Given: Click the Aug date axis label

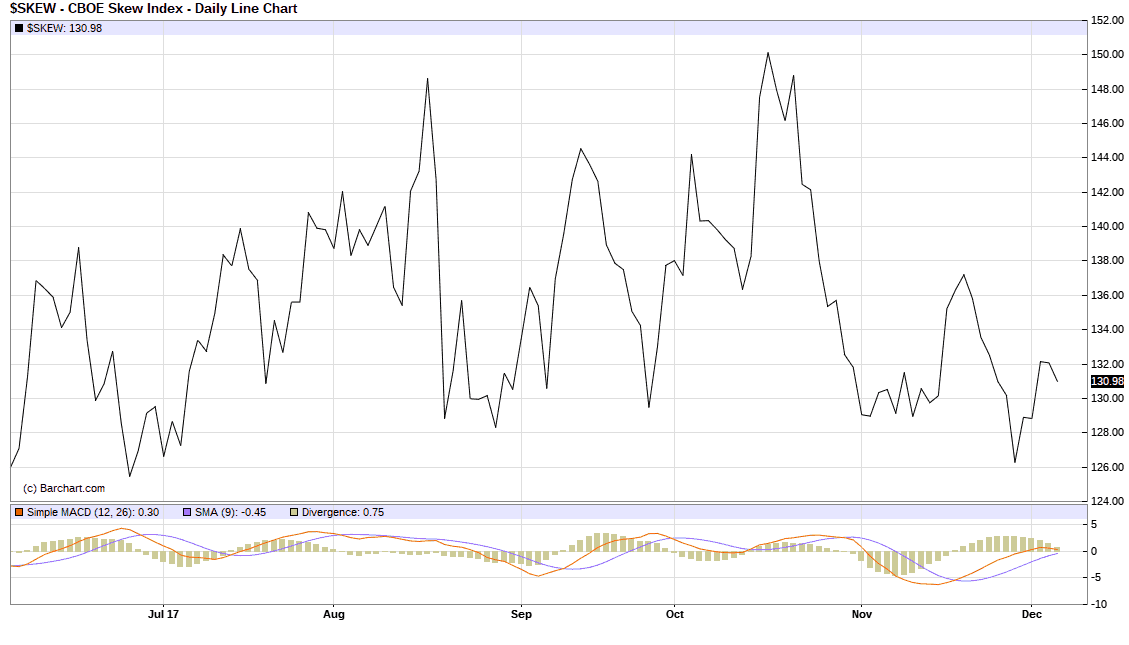Looking at the screenshot, I should [334, 615].
